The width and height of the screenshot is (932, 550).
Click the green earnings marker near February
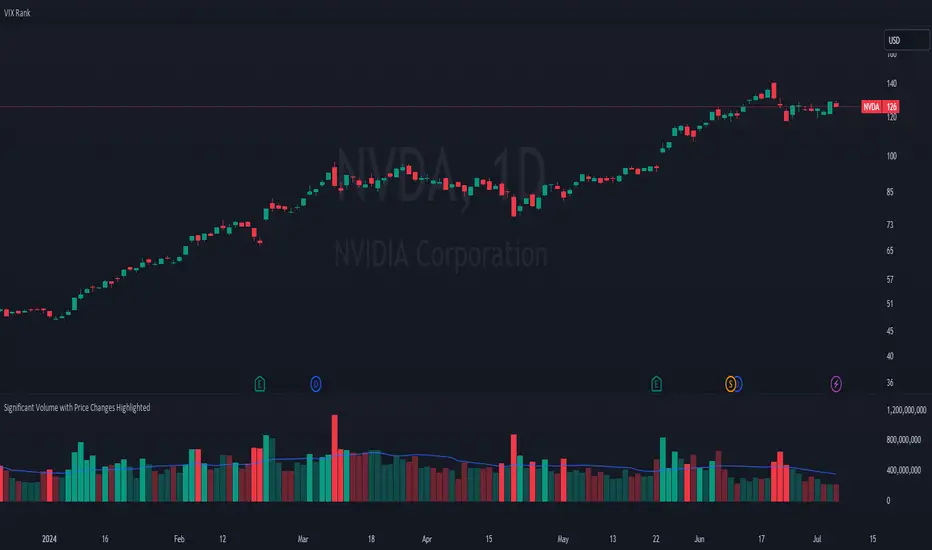pyautogui.click(x=260, y=382)
